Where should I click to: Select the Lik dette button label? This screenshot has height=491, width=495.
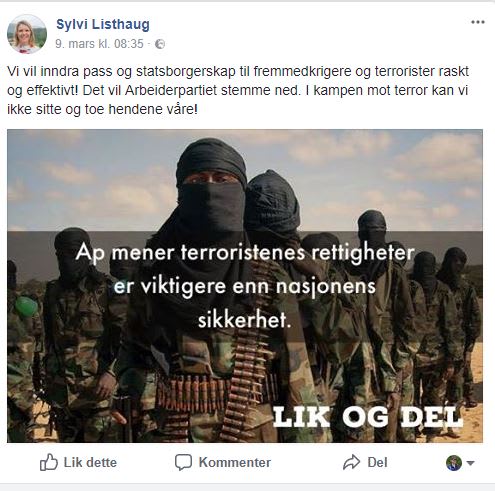point(90,463)
